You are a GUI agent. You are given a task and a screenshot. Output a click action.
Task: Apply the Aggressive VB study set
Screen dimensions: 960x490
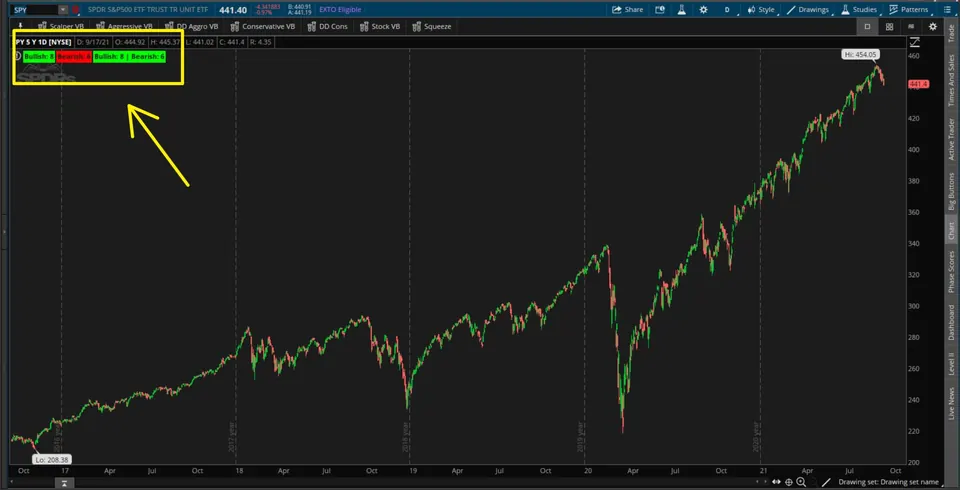(124, 26)
